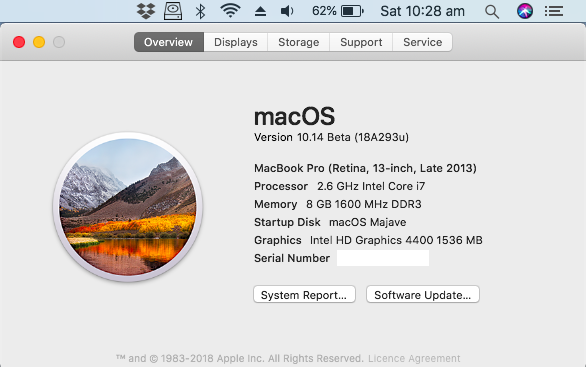
Task: Close the window with red button
Action: coord(19,42)
